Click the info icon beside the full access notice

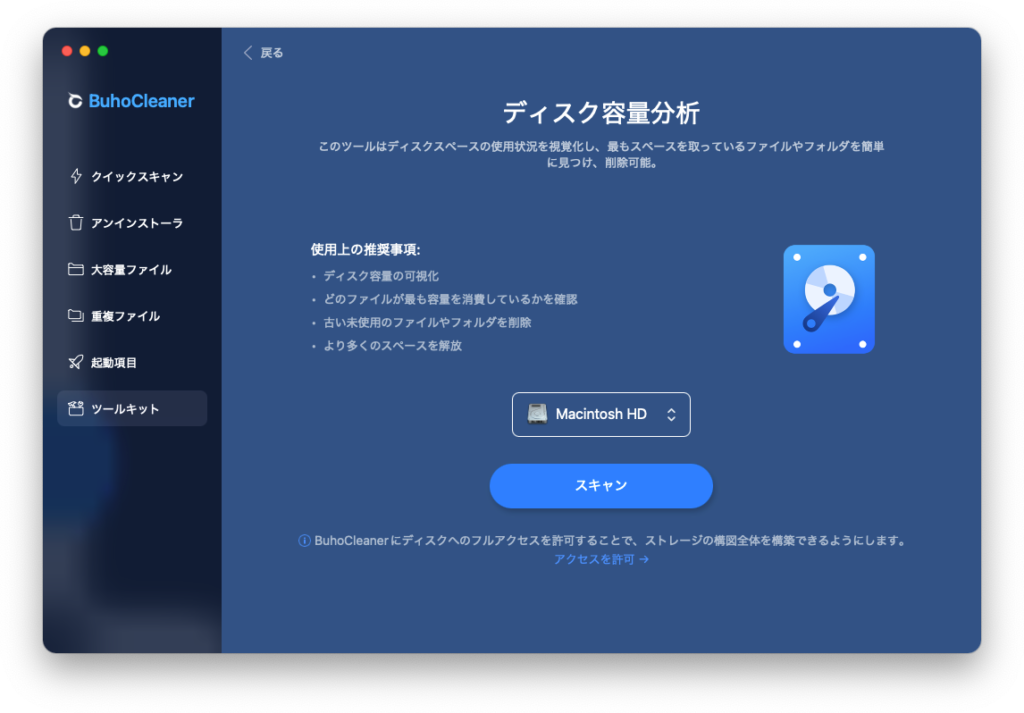click(x=304, y=541)
